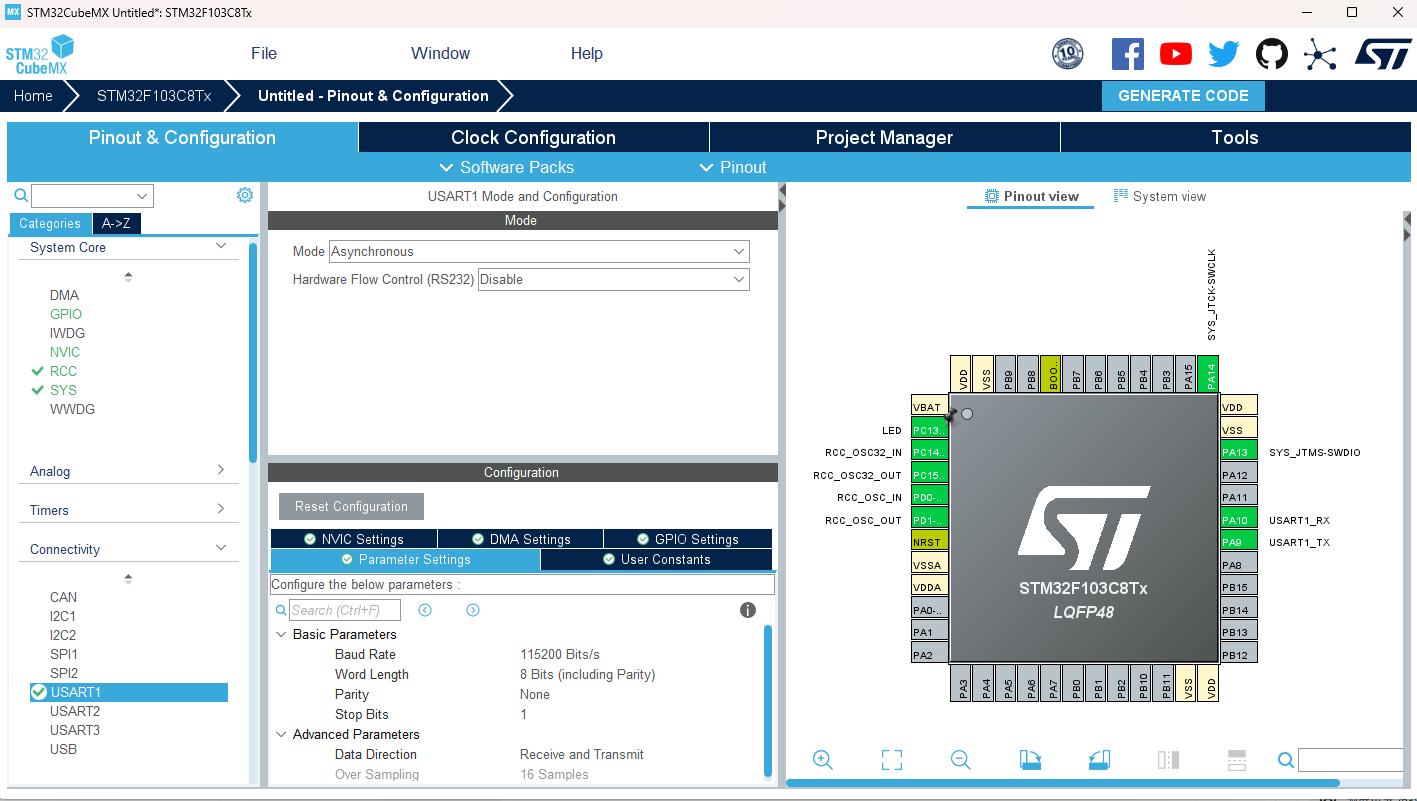Go to next search result arrow
This screenshot has height=801, width=1417.
473,610
